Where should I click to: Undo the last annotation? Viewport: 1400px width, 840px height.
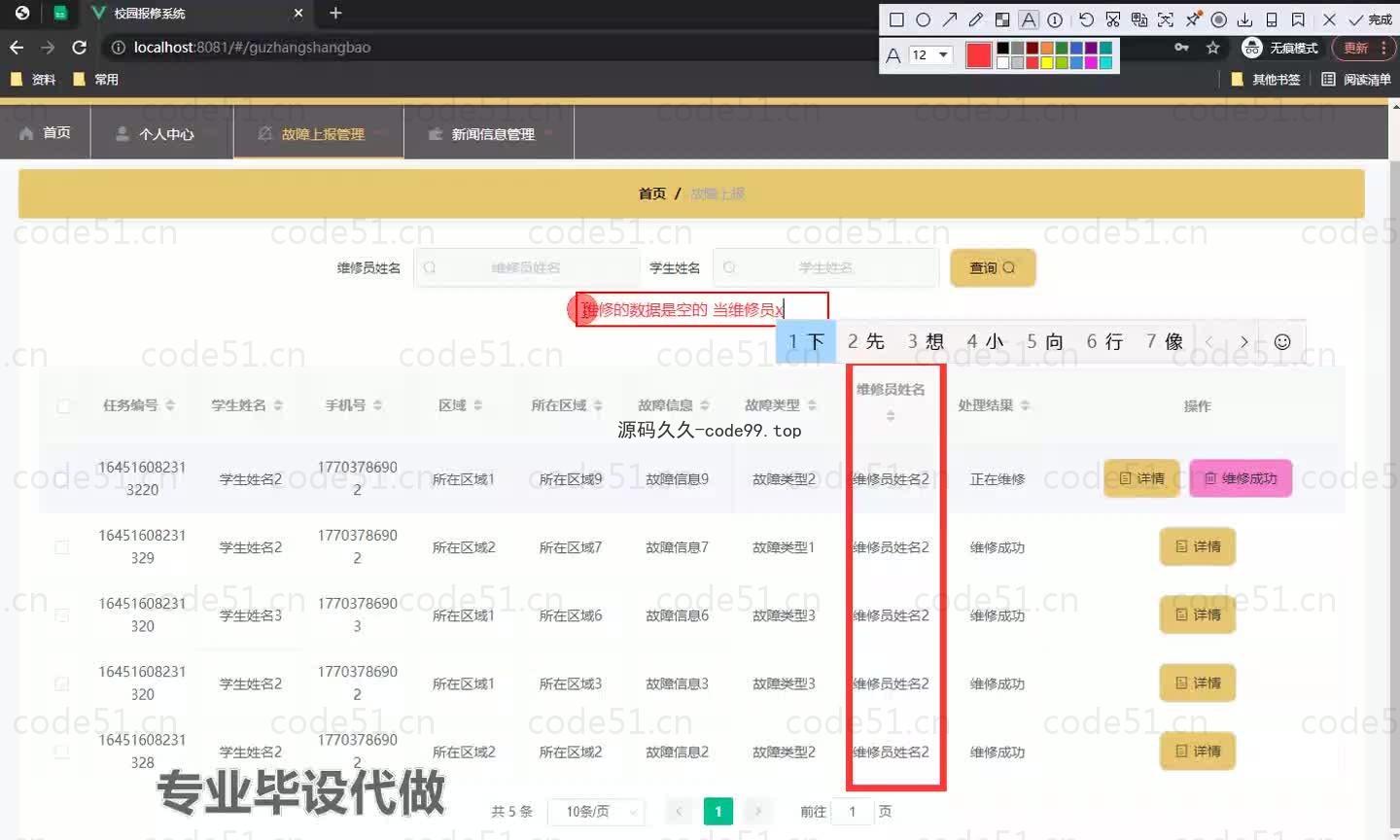pos(1086,19)
